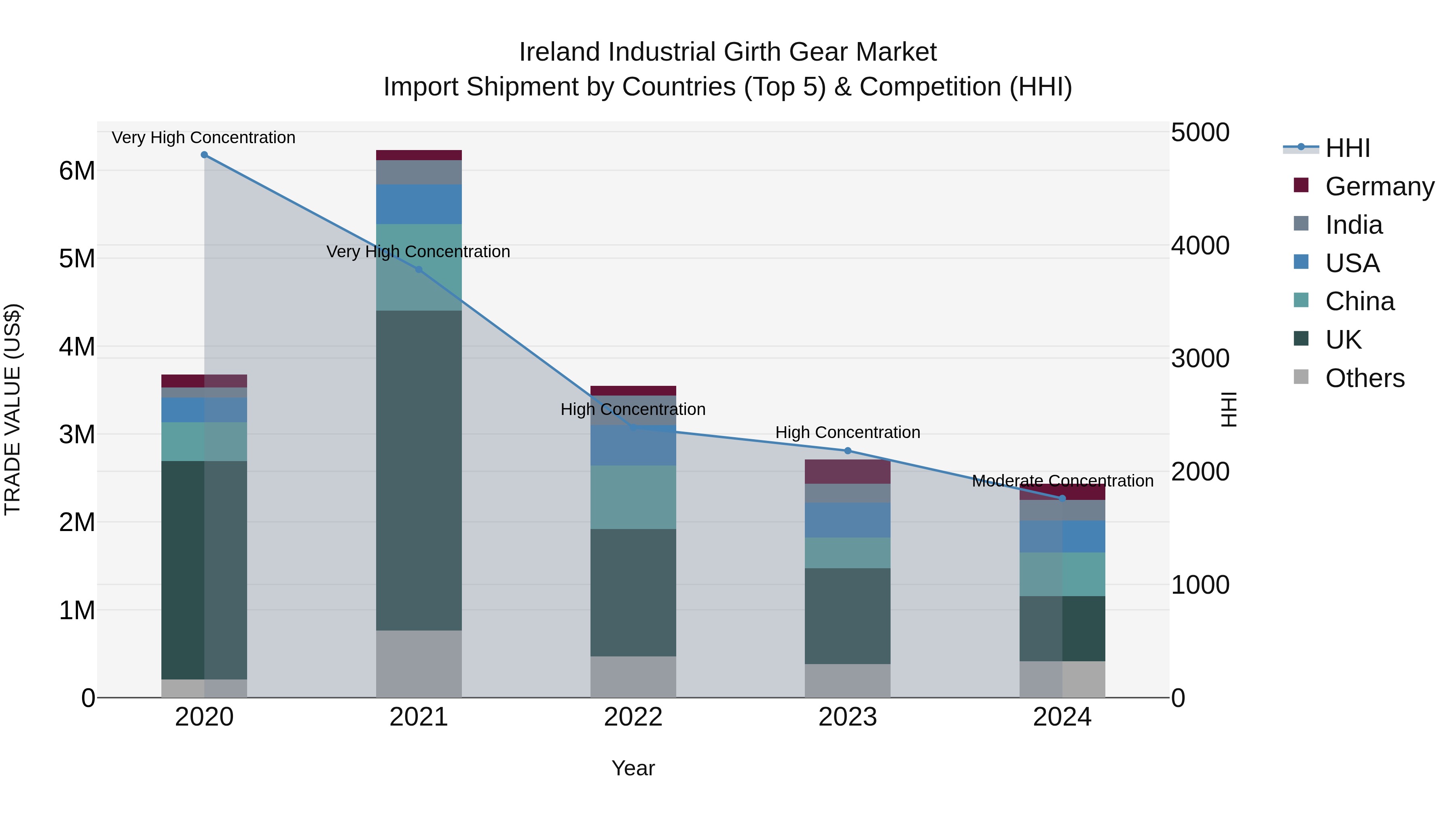This screenshot has height=819, width=1456.
Task: Click the China teal legend swatch
Action: 1301,300
